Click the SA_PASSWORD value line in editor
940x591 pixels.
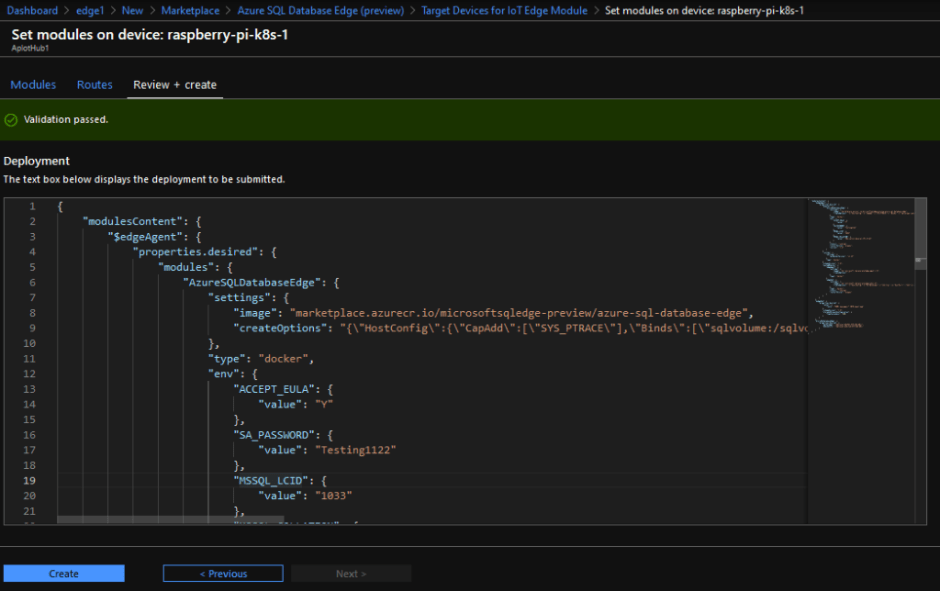click(x=327, y=450)
